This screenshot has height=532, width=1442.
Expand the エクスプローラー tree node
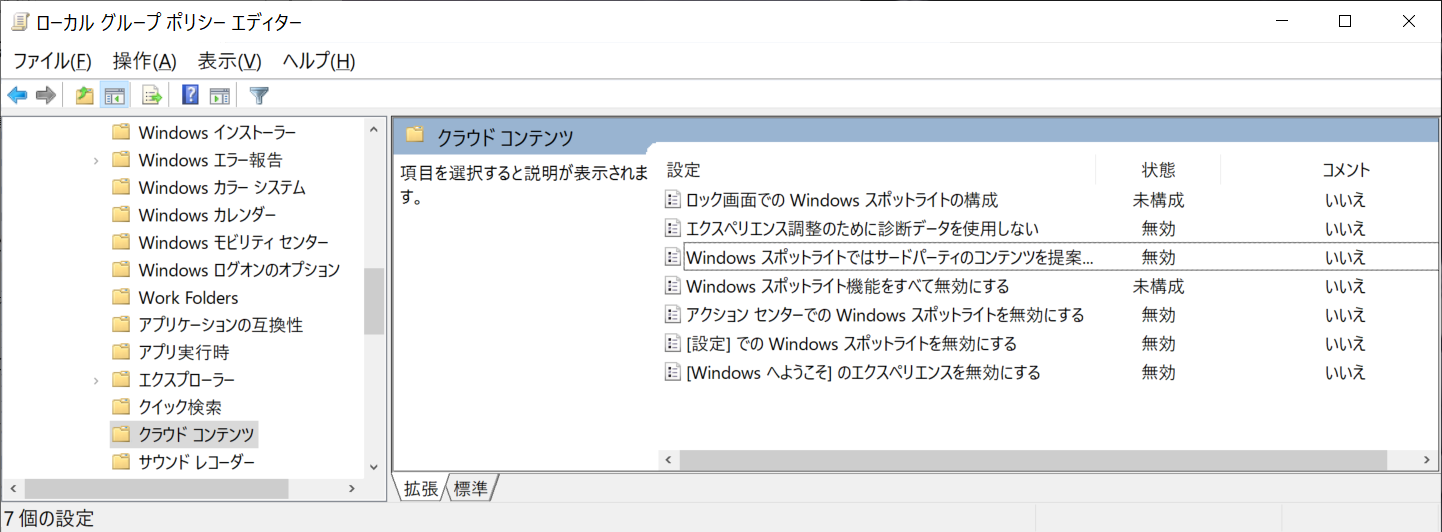[96, 380]
